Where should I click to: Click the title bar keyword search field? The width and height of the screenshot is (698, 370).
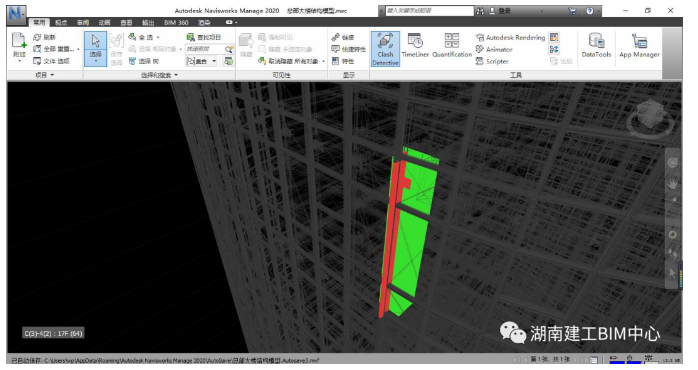[x=429, y=11]
